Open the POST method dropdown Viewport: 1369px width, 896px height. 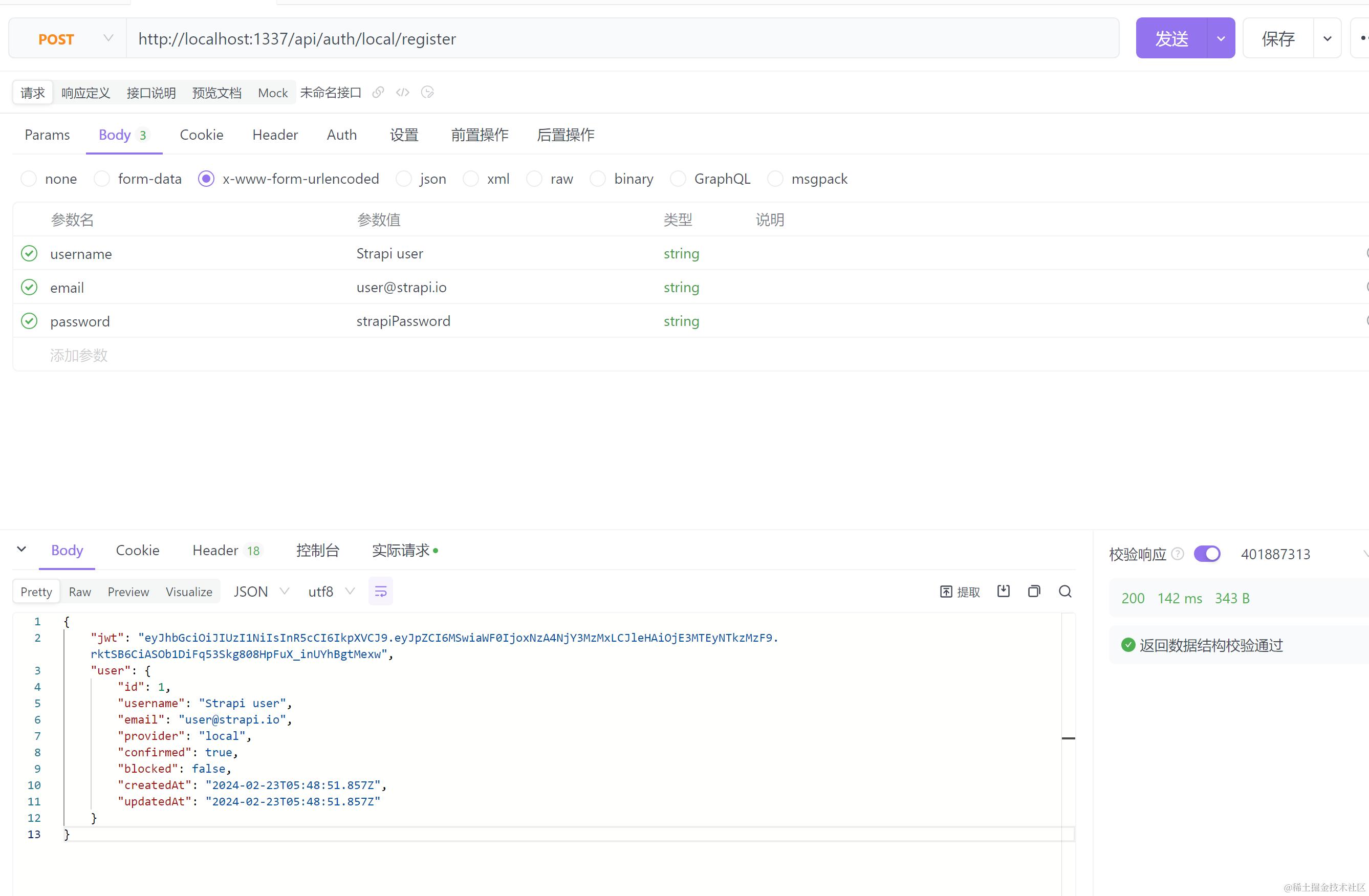68,39
